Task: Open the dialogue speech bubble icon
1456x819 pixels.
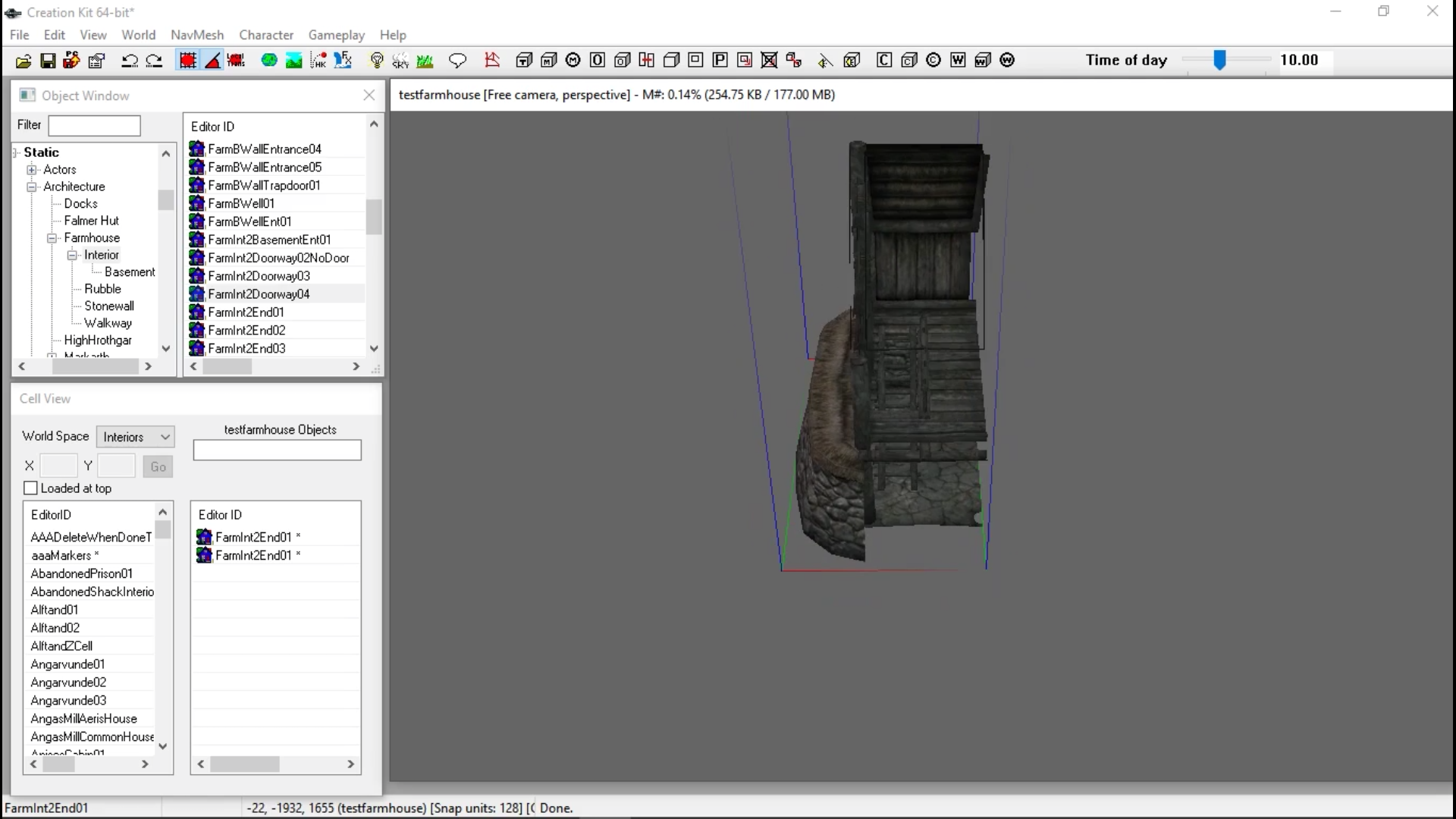Action: coord(457,61)
